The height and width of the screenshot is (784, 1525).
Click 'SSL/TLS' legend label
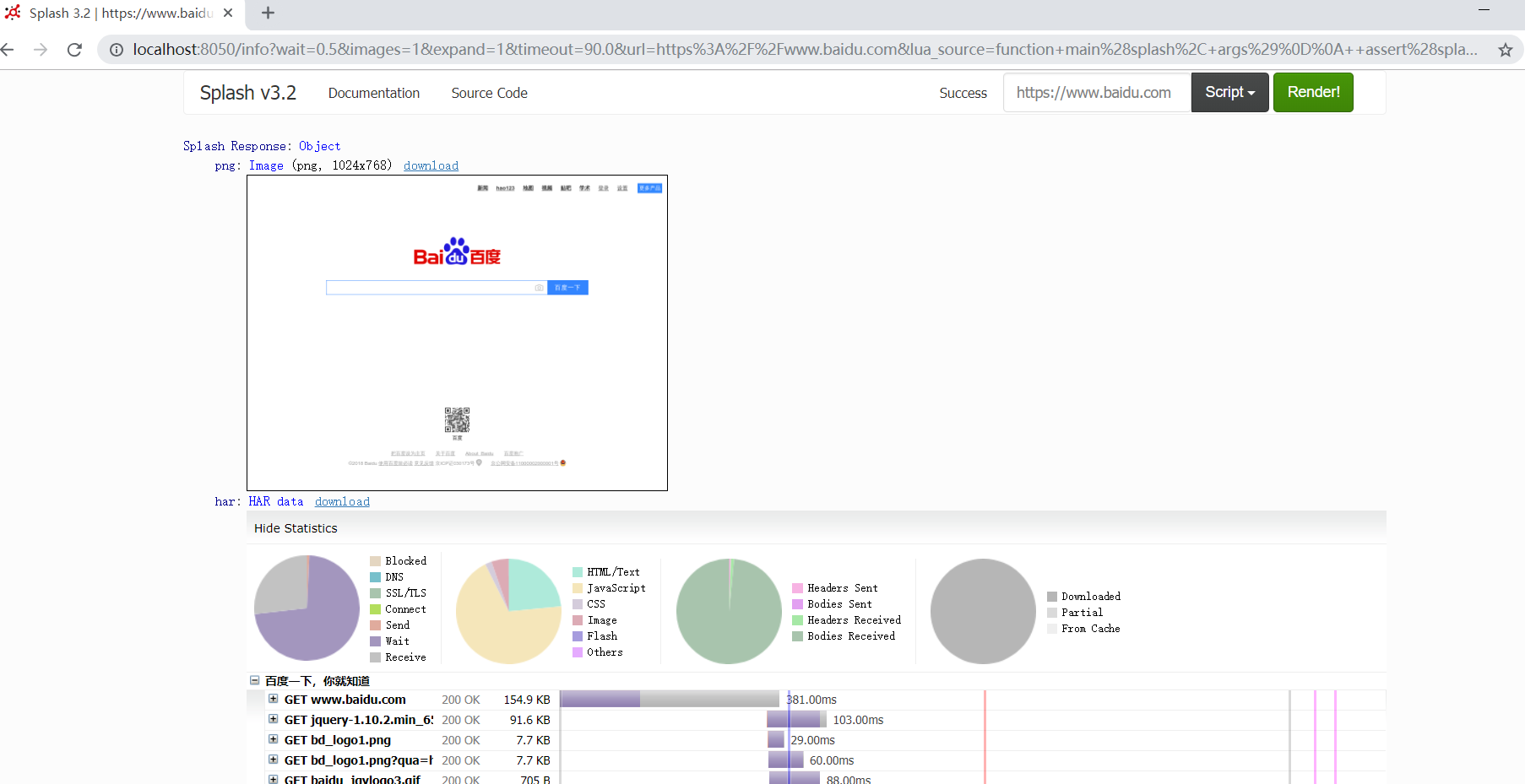pos(405,593)
